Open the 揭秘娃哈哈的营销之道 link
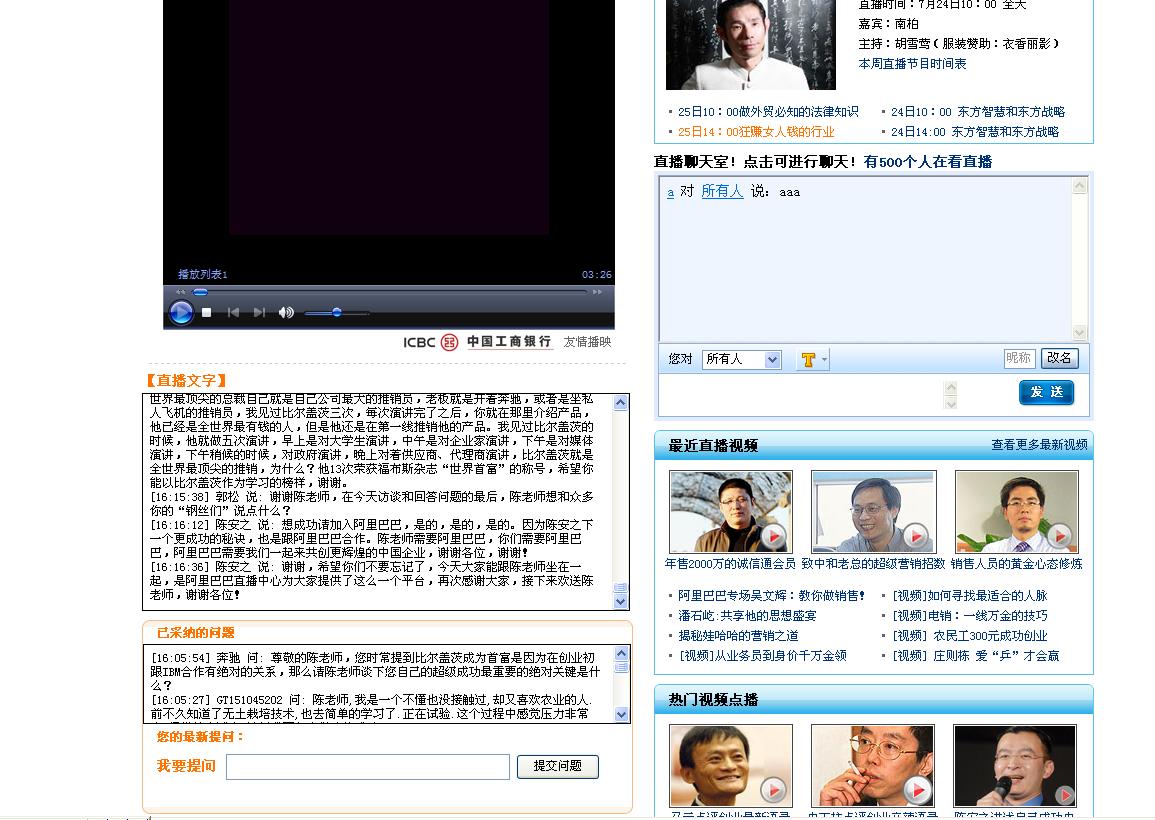1155x820 pixels. [738, 635]
